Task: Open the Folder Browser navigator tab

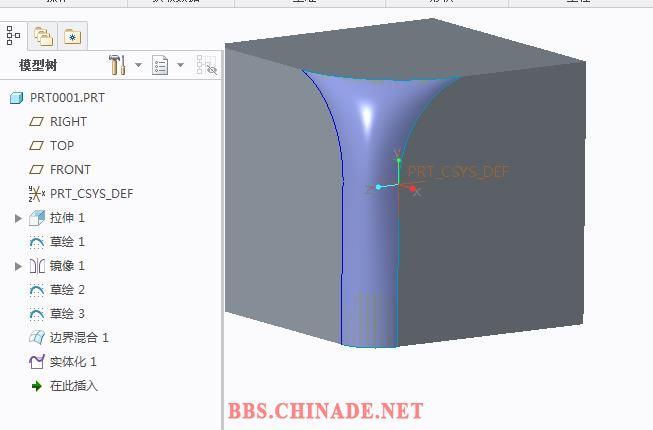Action: 43,37
